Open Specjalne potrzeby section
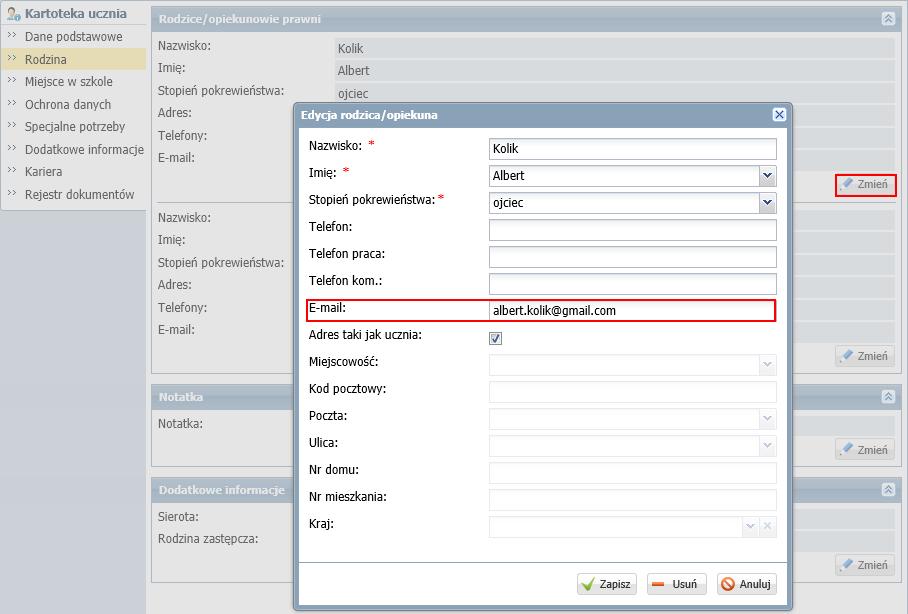Viewport: 908px width, 614px height. coord(75,127)
